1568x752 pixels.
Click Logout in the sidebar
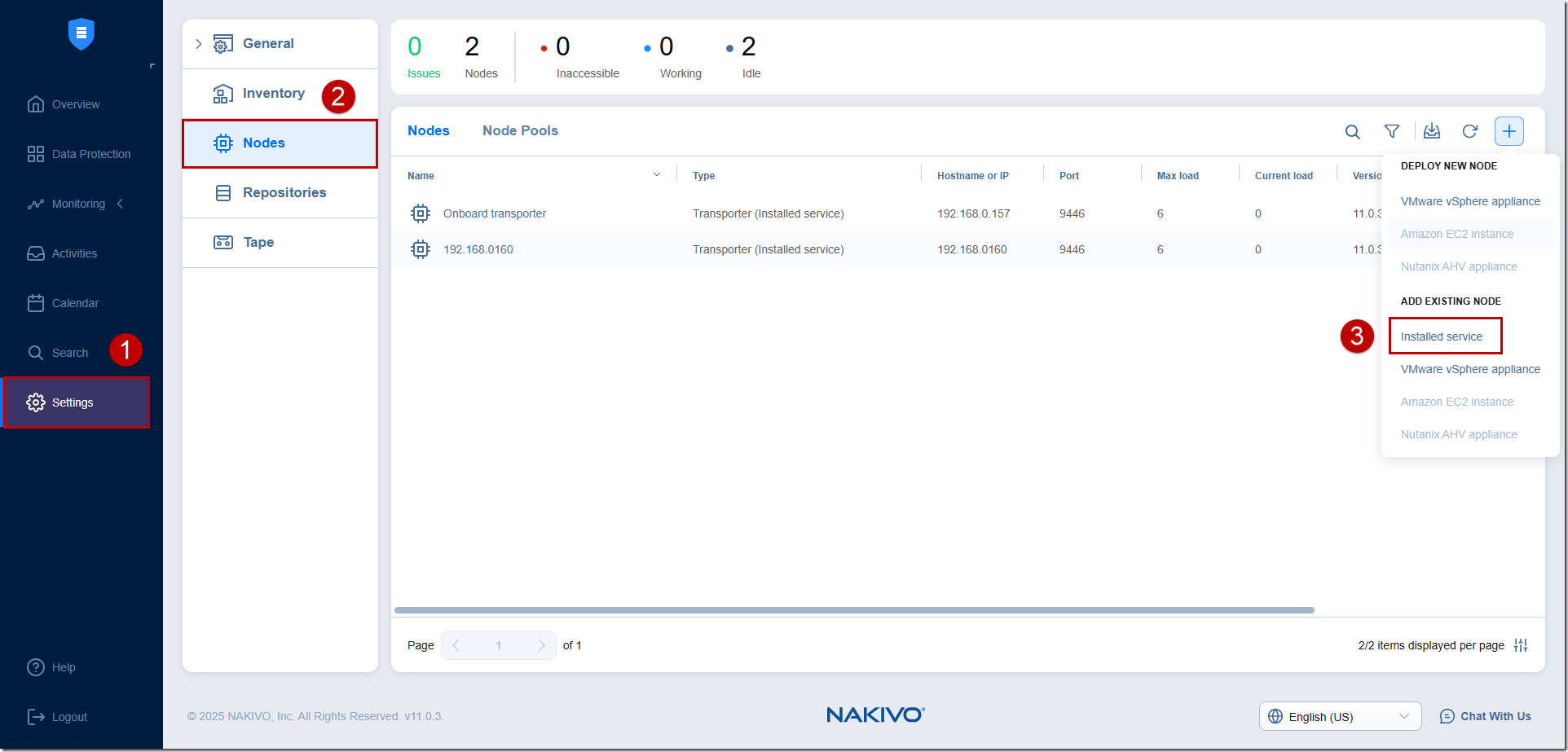point(57,717)
